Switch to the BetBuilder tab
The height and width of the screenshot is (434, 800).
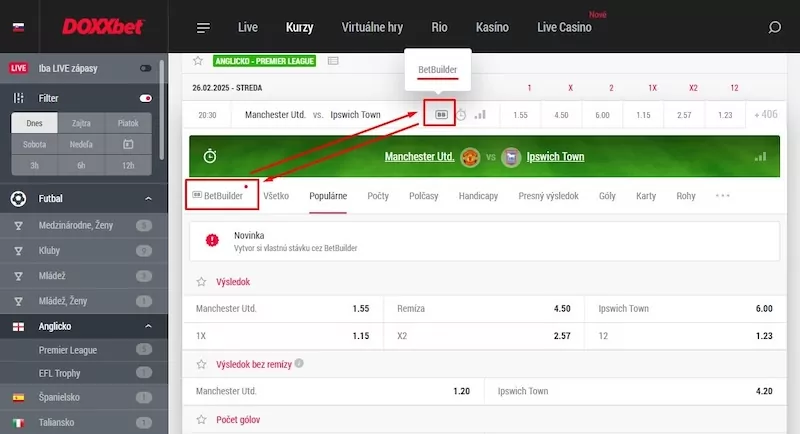(x=218, y=195)
